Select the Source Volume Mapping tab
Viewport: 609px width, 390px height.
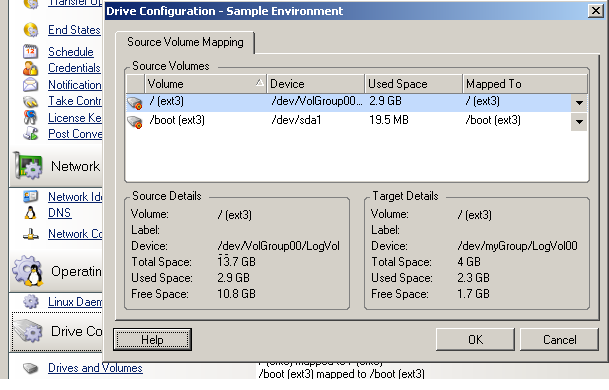185,42
